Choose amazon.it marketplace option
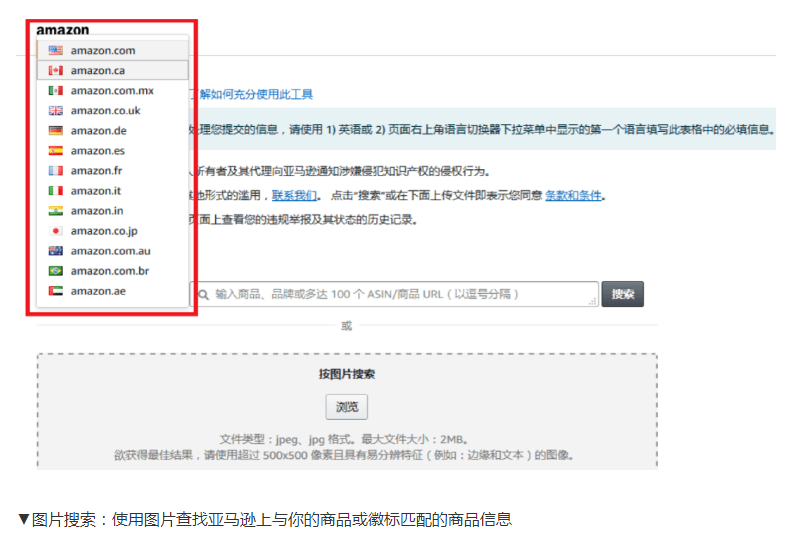799x548 pixels. 95,191
